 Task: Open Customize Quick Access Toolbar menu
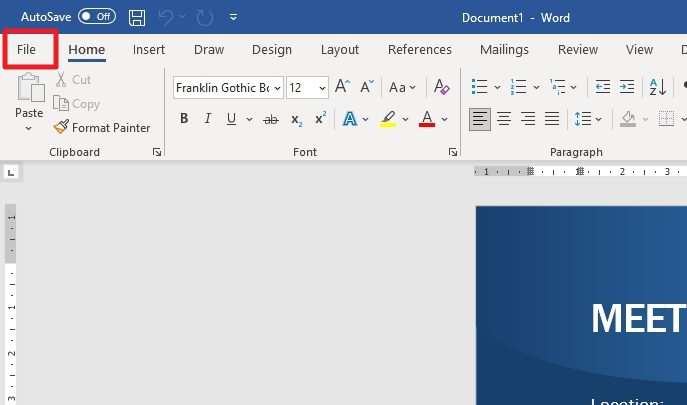click(234, 17)
